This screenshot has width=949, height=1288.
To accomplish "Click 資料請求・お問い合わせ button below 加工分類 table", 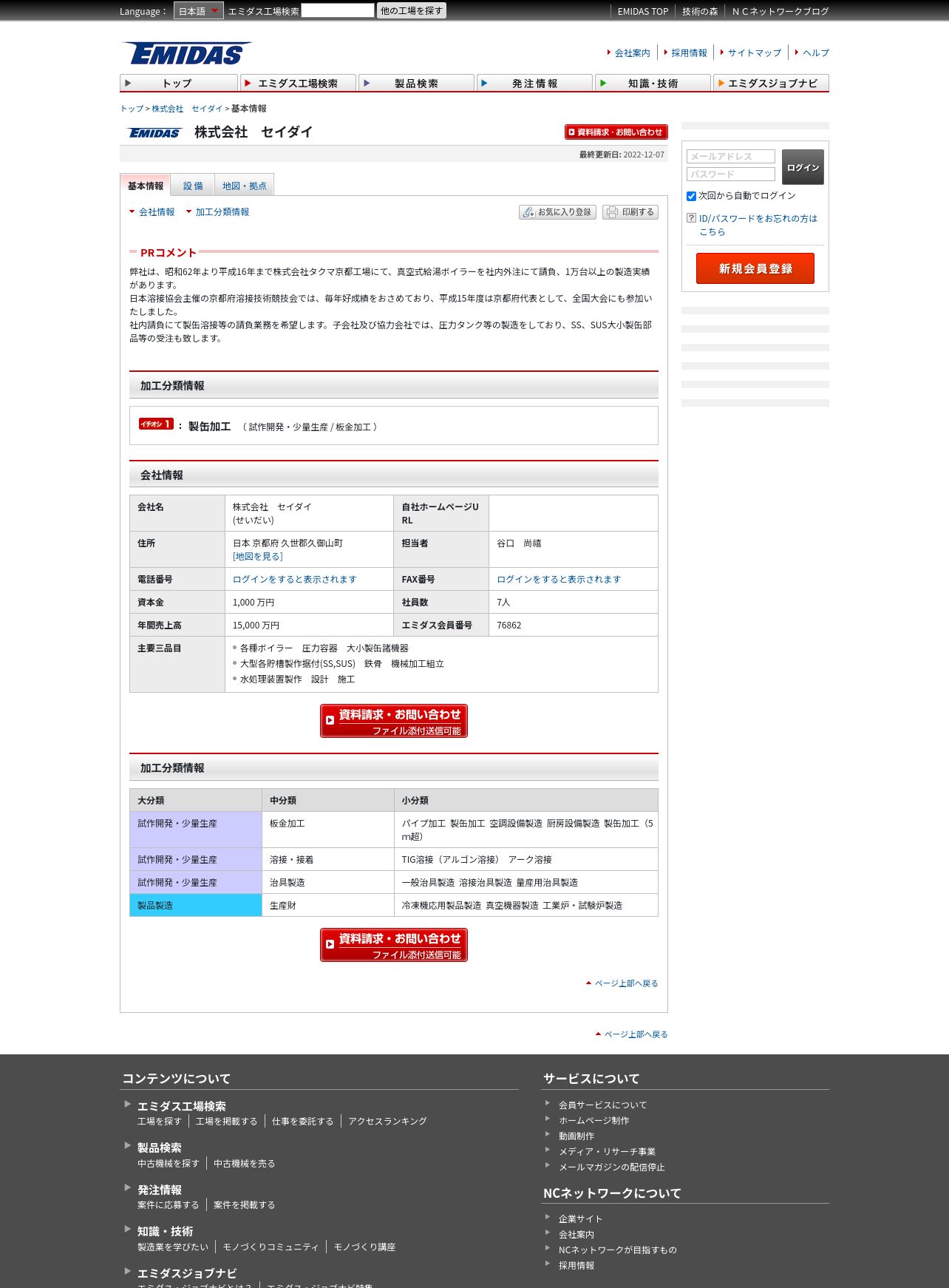I will (x=394, y=945).
